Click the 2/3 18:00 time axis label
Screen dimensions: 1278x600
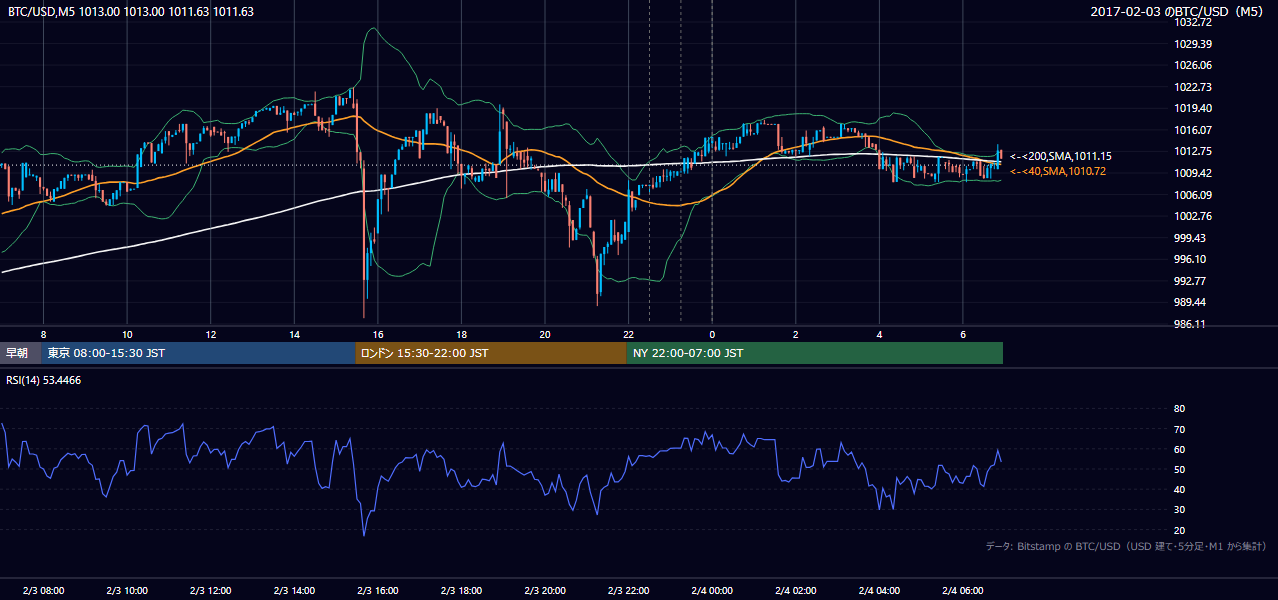[x=461, y=591]
